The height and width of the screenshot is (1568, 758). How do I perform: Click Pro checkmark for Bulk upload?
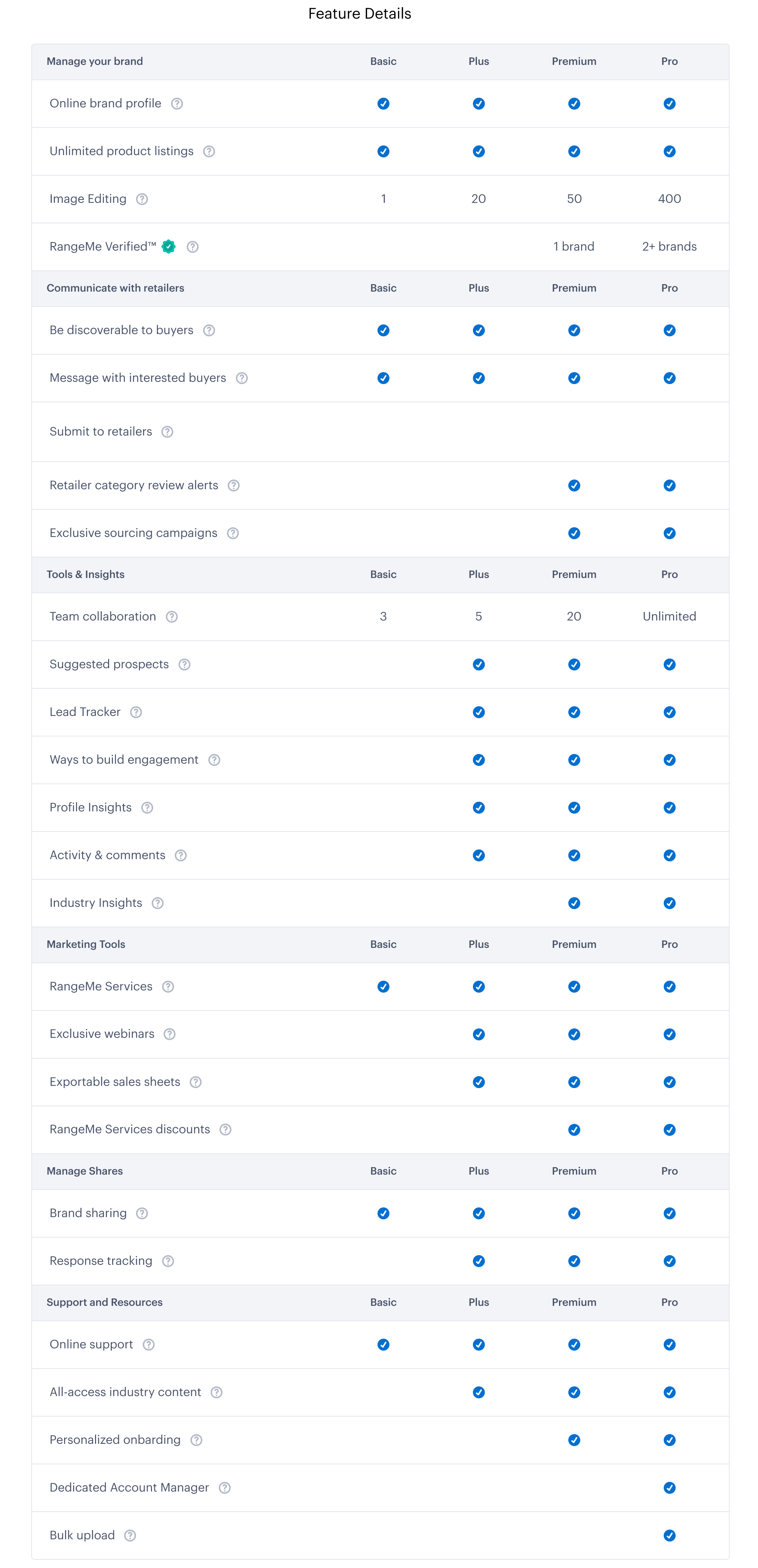(x=669, y=1535)
